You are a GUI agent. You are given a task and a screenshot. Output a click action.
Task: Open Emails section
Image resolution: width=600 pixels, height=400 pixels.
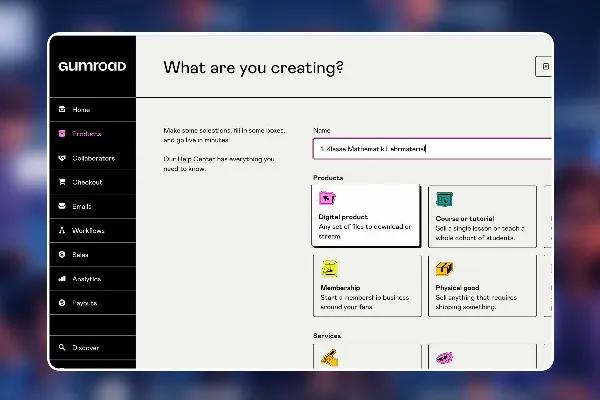point(93,206)
